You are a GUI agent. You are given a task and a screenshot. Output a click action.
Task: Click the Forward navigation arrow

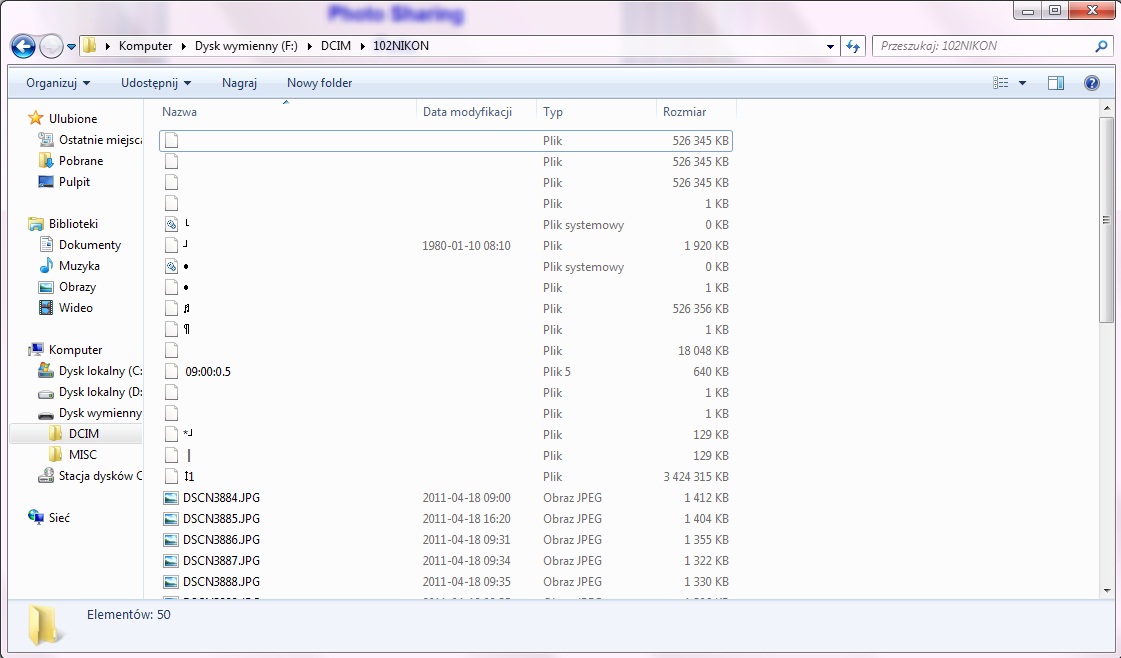click(51, 46)
